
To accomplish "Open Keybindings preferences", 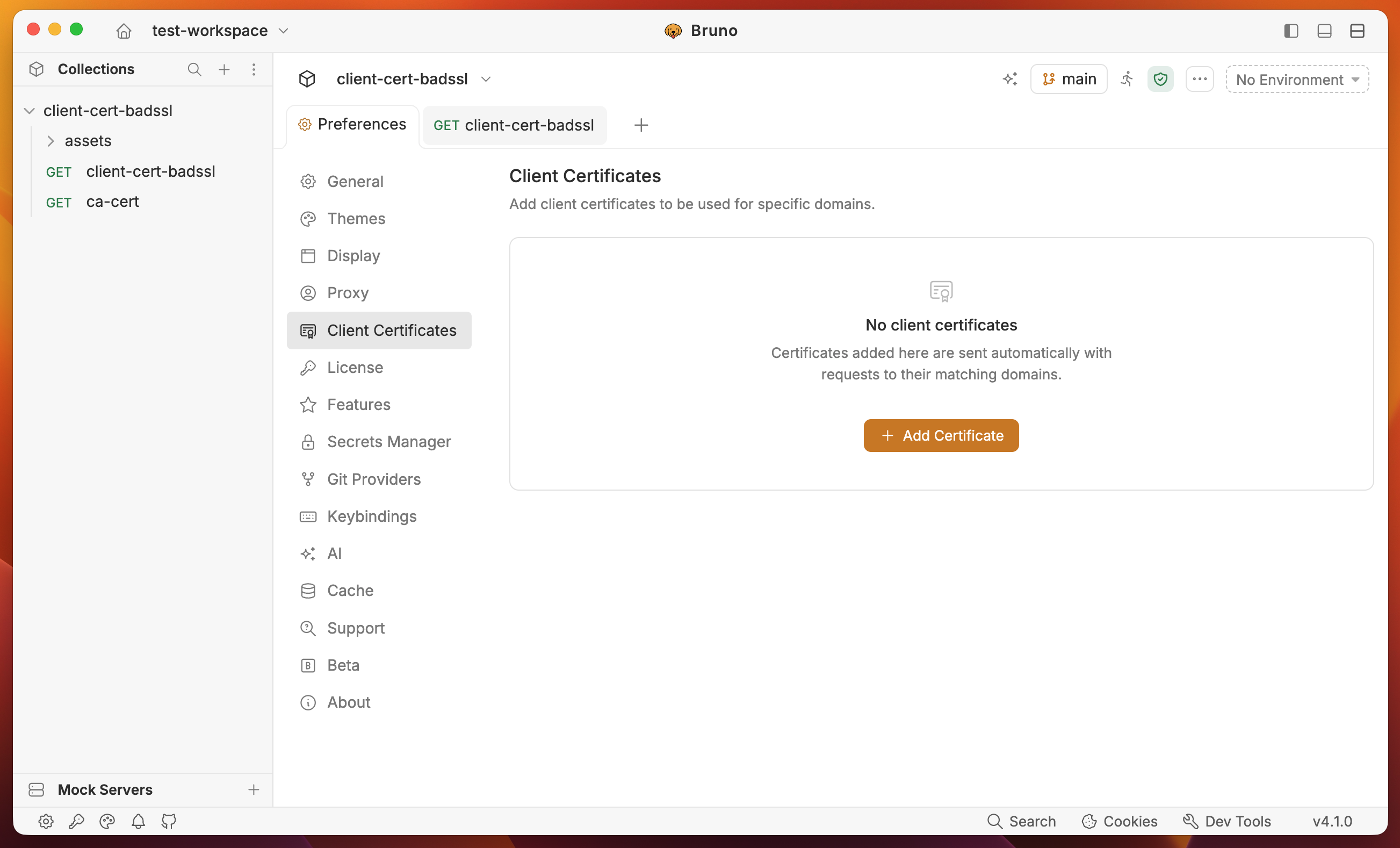I will 379,516.
